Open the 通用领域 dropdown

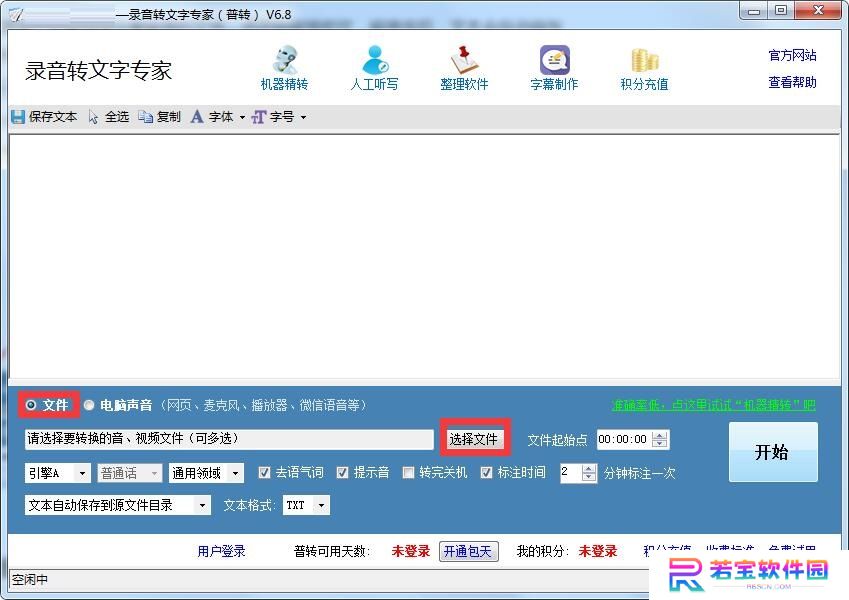(x=206, y=473)
